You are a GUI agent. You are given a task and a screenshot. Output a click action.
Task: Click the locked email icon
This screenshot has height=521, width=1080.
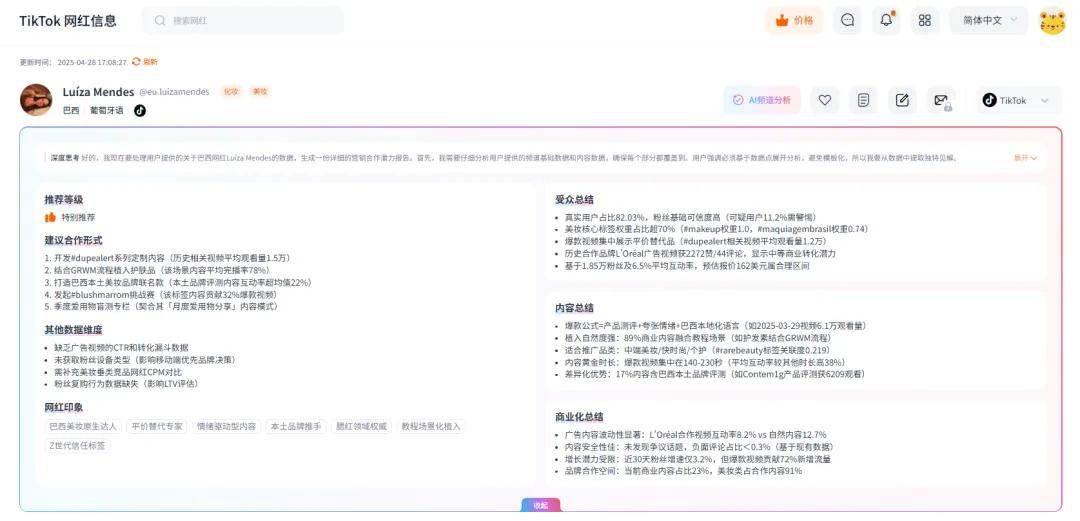(941, 100)
